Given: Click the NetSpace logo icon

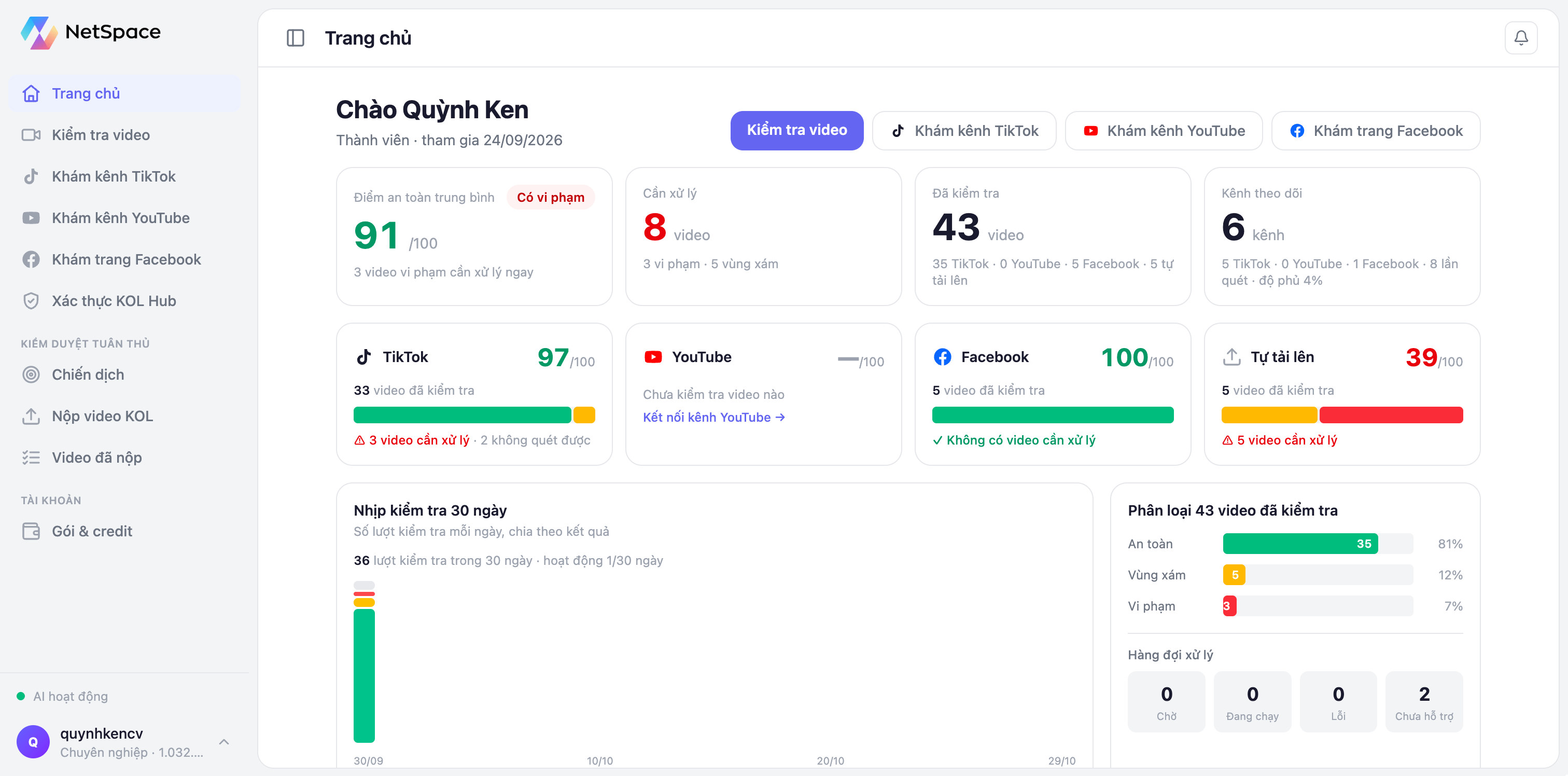Looking at the screenshot, I should (38, 32).
